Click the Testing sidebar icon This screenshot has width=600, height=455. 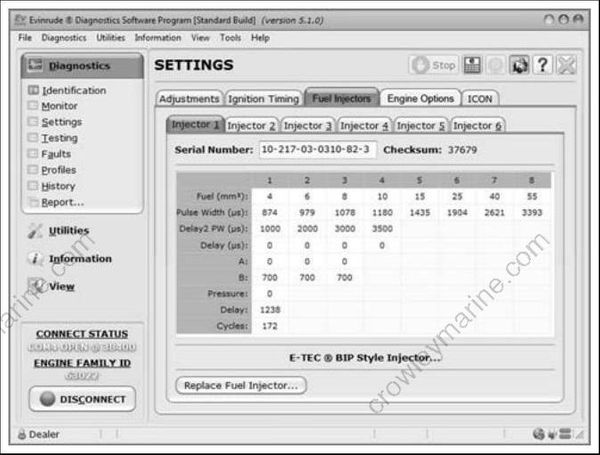(x=33, y=137)
